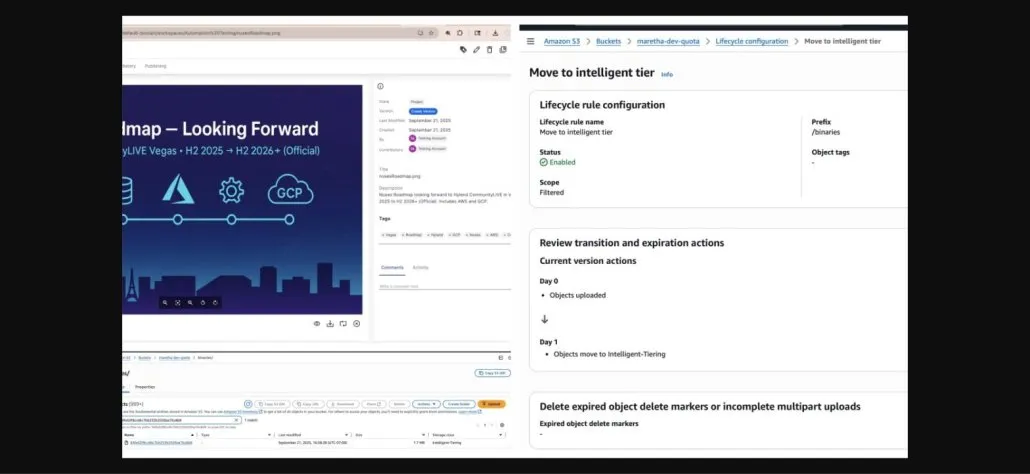
Task: Remove the GCP tag
Action: (450, 235)
